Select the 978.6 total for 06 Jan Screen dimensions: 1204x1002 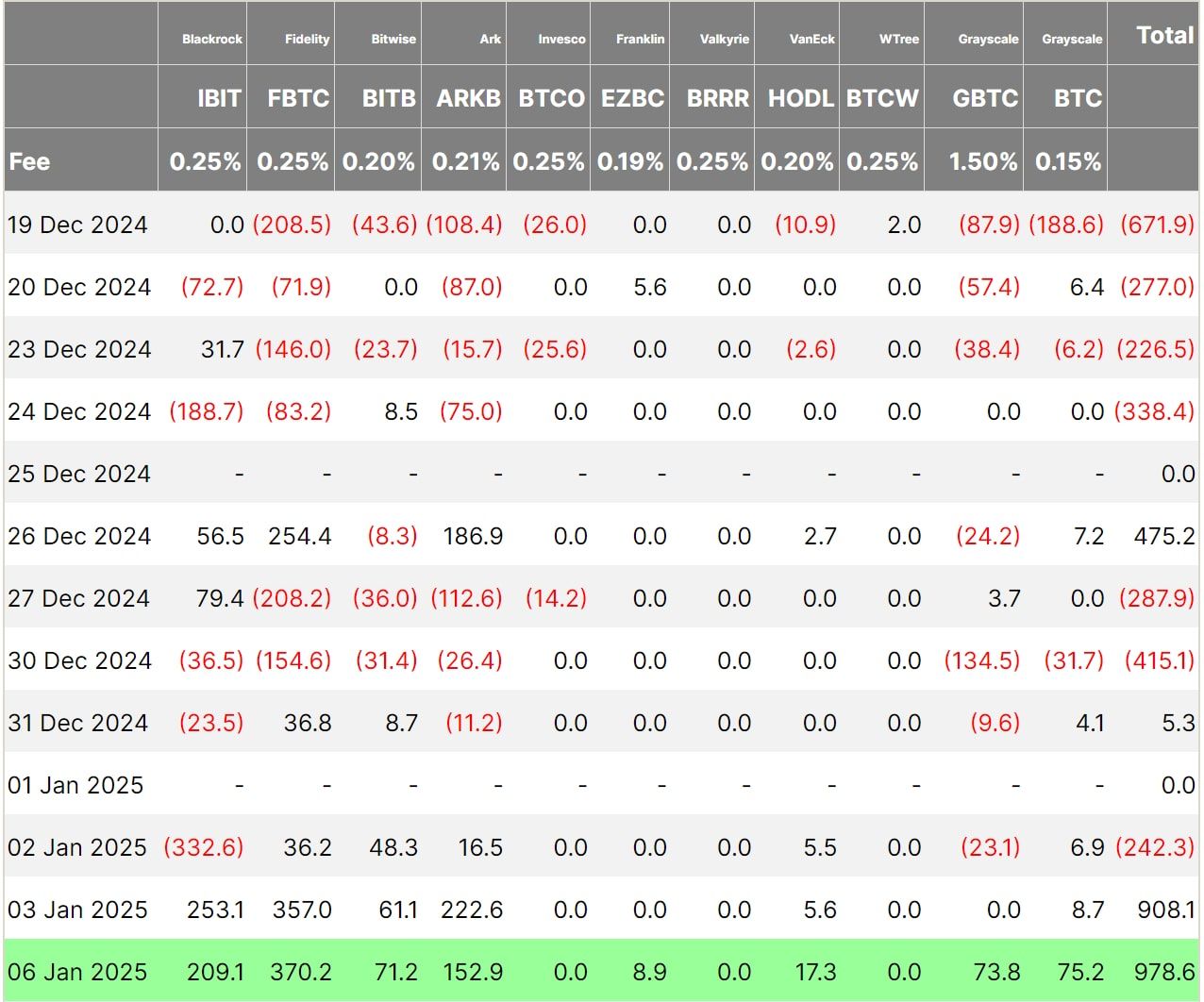coord(1164,972)
